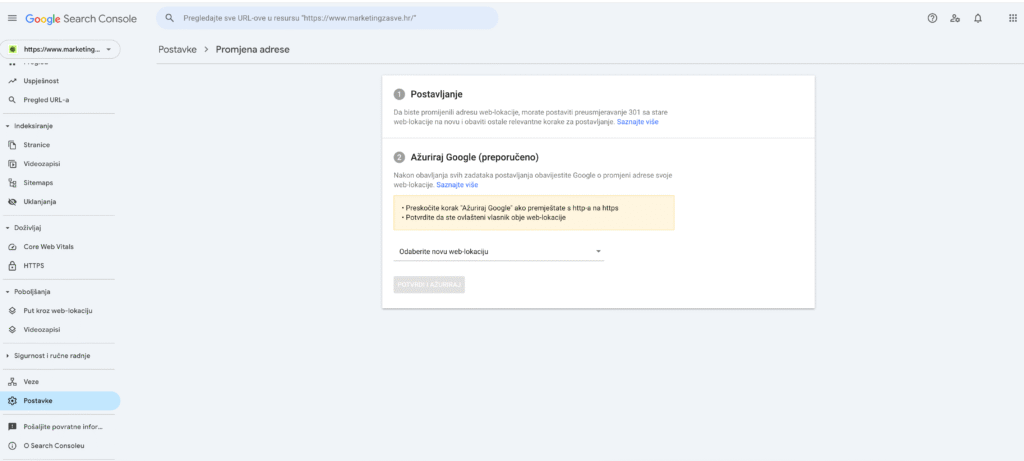Click 'Saznajte više' link under Postavljanje
Image resolution: width=1024 pixels, height=461 pixels.
[x=637, y=121]
